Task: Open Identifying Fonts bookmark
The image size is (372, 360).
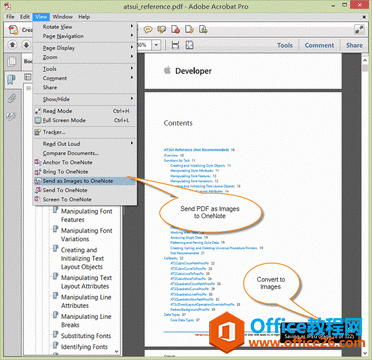Action: tap(84, 347)
